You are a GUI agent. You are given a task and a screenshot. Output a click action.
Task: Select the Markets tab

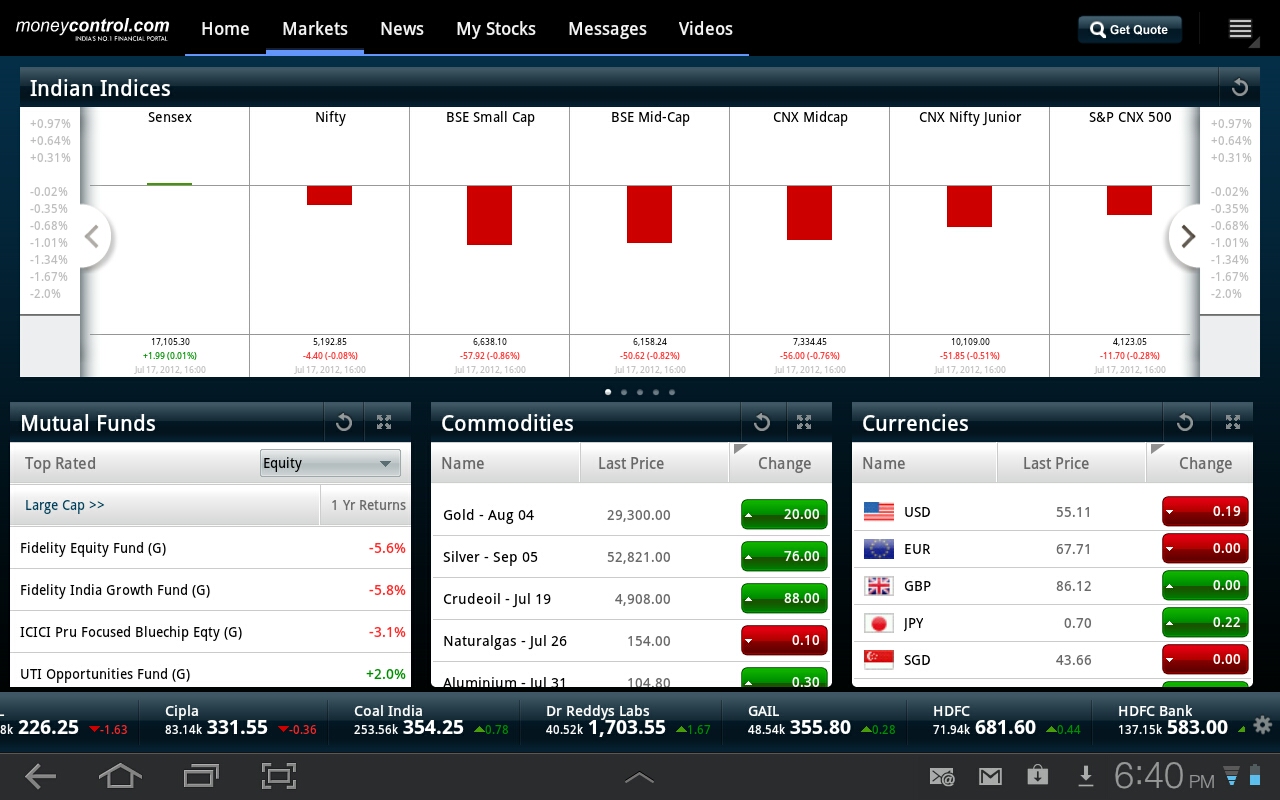click(x=315, y=29)
